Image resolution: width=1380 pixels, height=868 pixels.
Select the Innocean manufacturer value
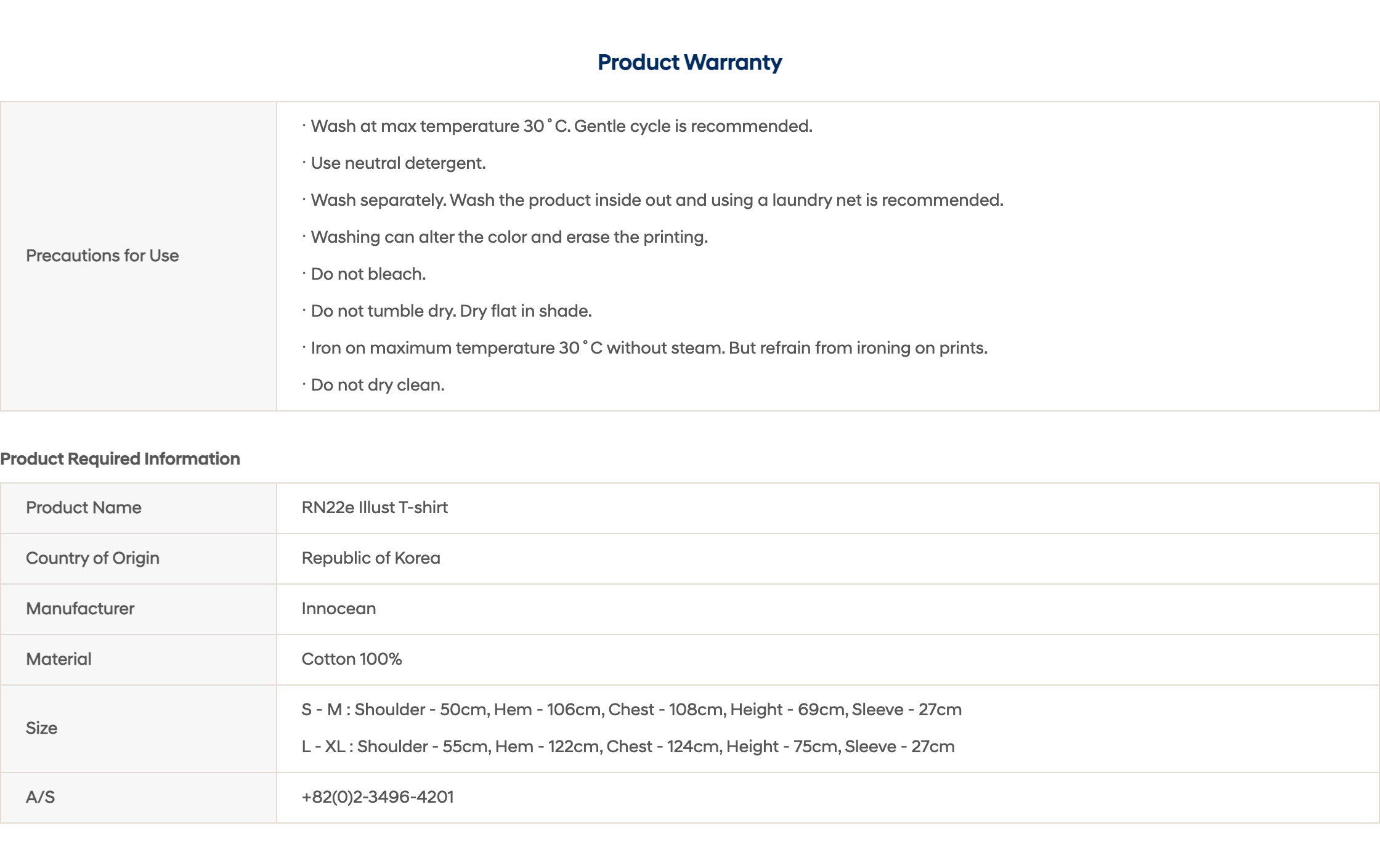click(339, 609)
